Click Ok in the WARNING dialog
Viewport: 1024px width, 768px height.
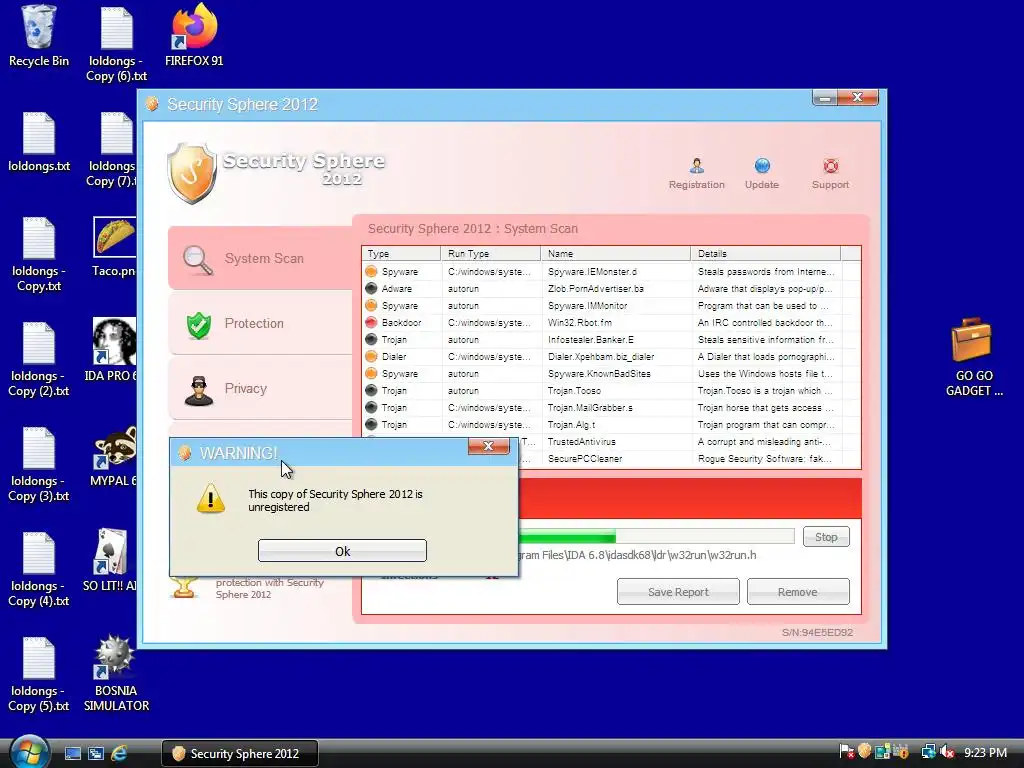[342, 551]
